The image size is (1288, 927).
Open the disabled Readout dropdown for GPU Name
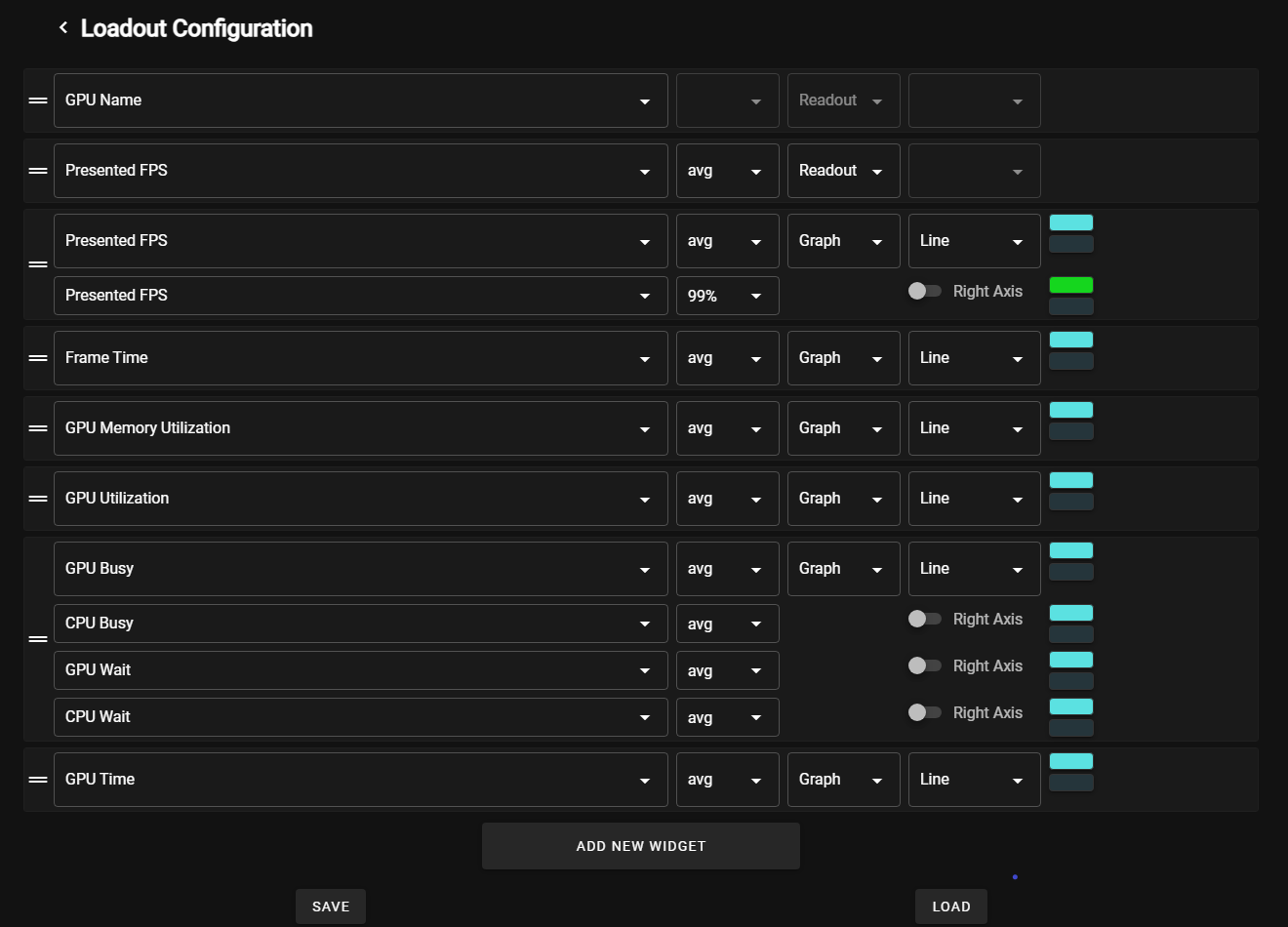tap(844, 101)
